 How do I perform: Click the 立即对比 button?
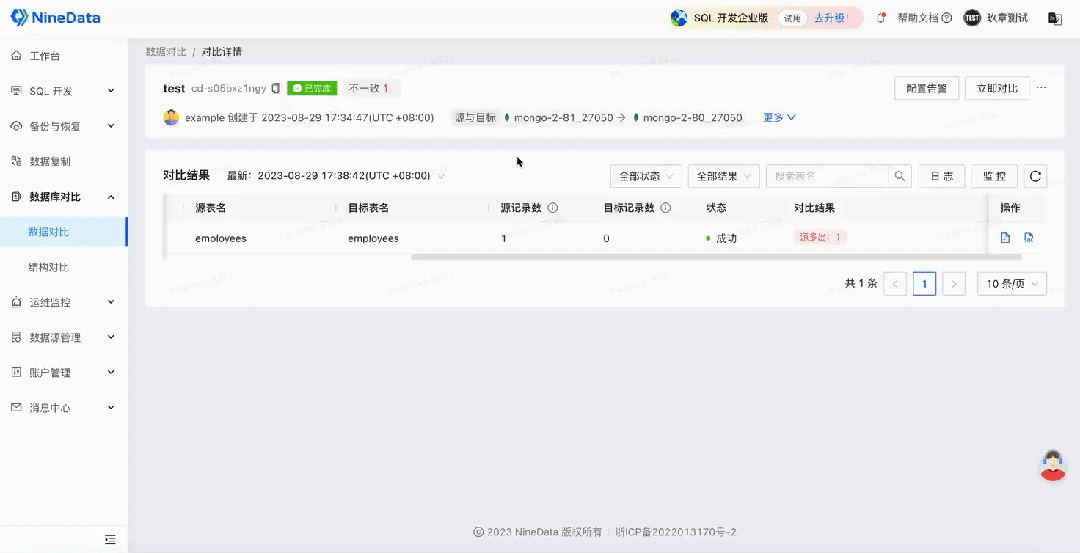pyautogui.click(x=997, y=88)
